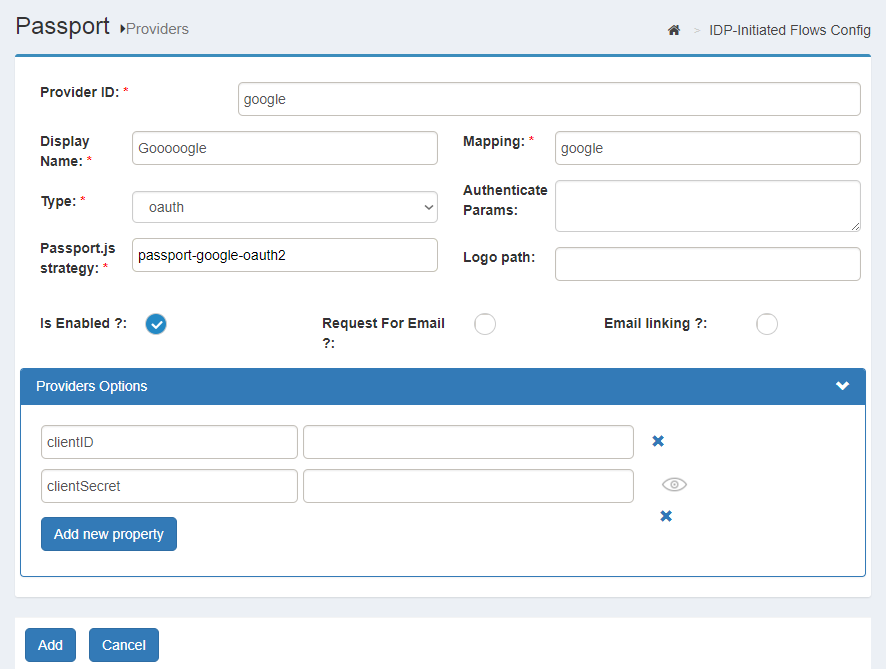Viewport: 886px width, 669px height.
Task: Enable the Request For Email option
Action: (x=485, y=324)
